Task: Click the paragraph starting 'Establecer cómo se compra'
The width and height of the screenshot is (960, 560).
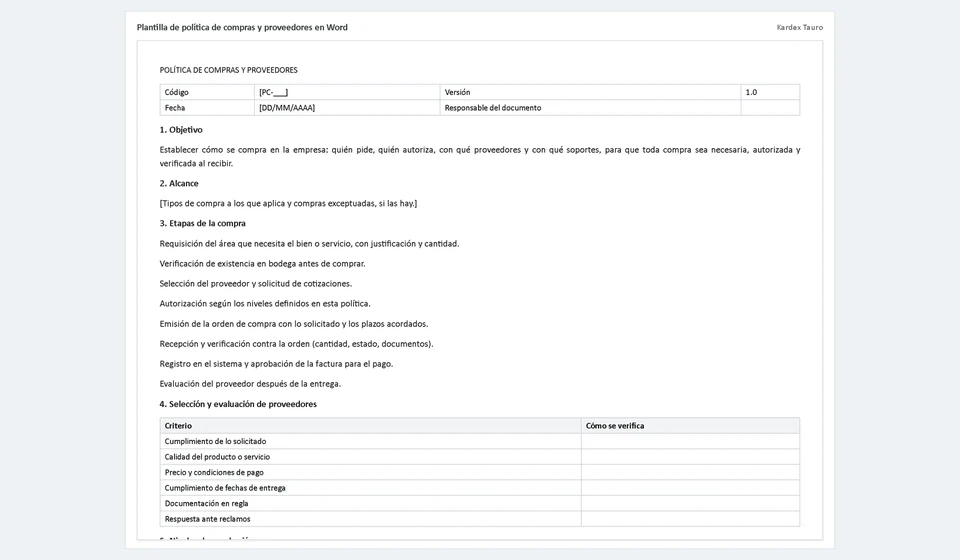Action: tap(480, 157)
